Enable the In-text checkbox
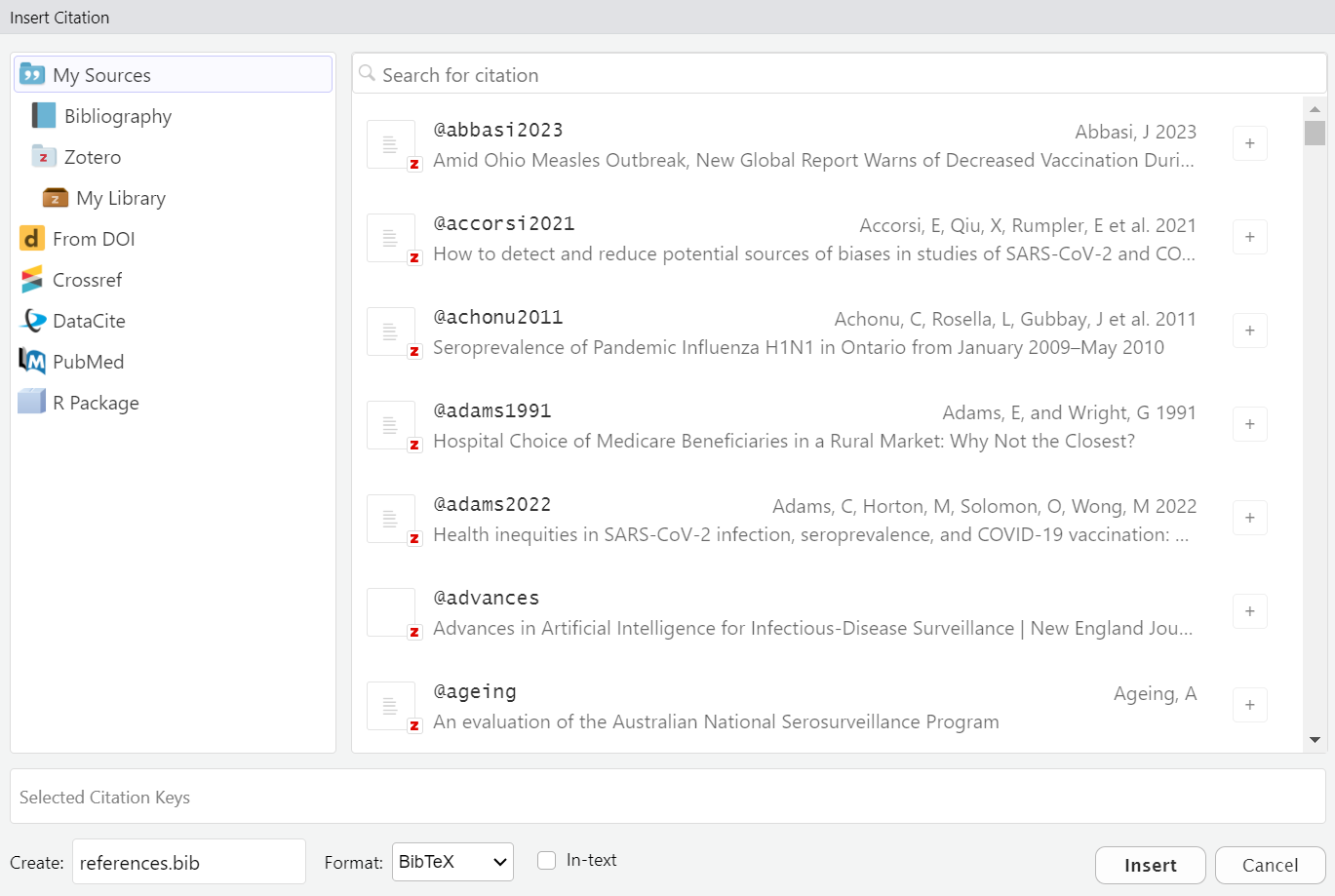The width and height of the screenshot is (1335, 896). coord(547,860)
